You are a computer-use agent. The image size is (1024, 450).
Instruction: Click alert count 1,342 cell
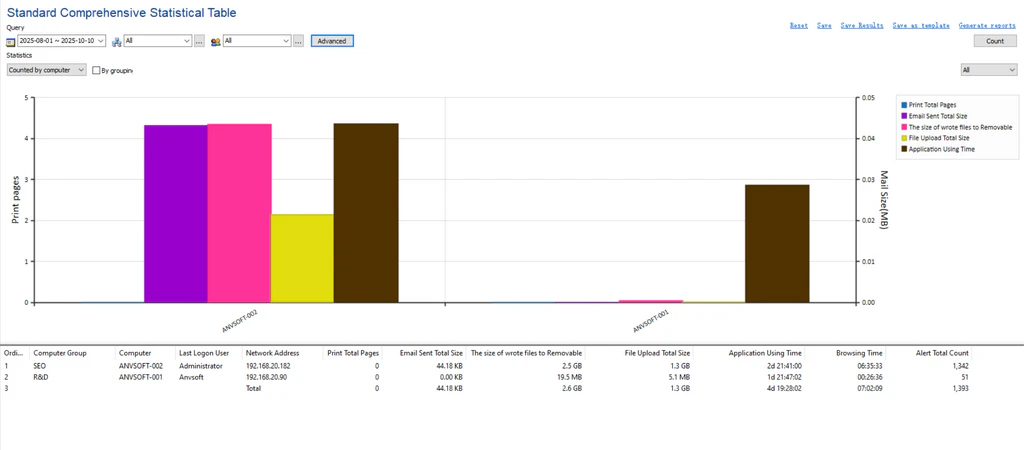pos(960,366)
